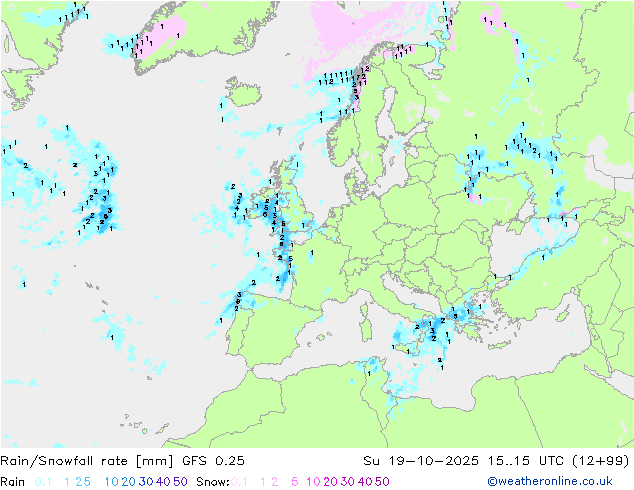This screenshot has height=490, width=634.
Task: Click the '15..15 UTC' time text
Action: [526, 461]
